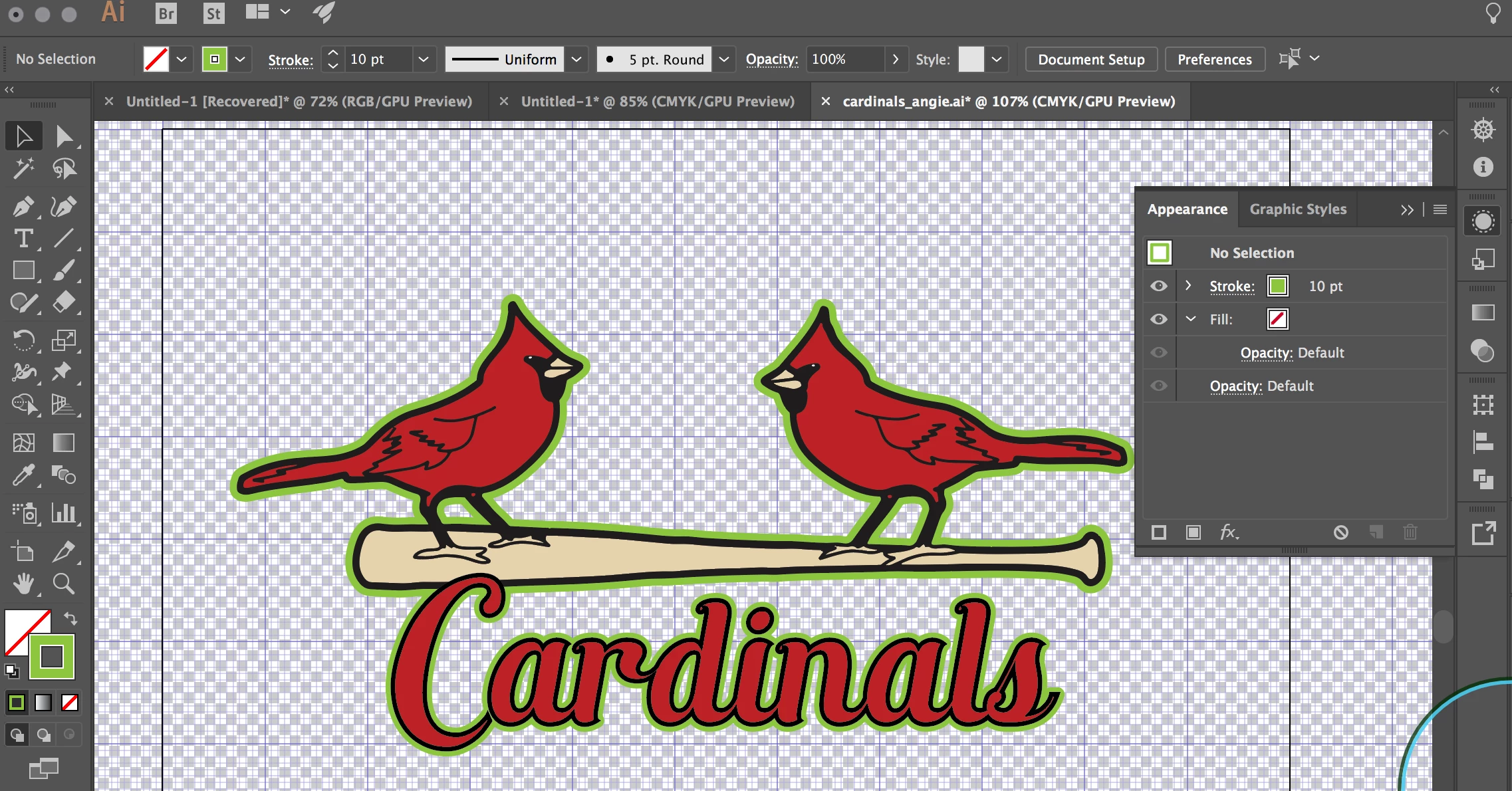Screen dimensions: 1512x791
Task: Choose the Eyedropper tool
Action: coord(24,475)
